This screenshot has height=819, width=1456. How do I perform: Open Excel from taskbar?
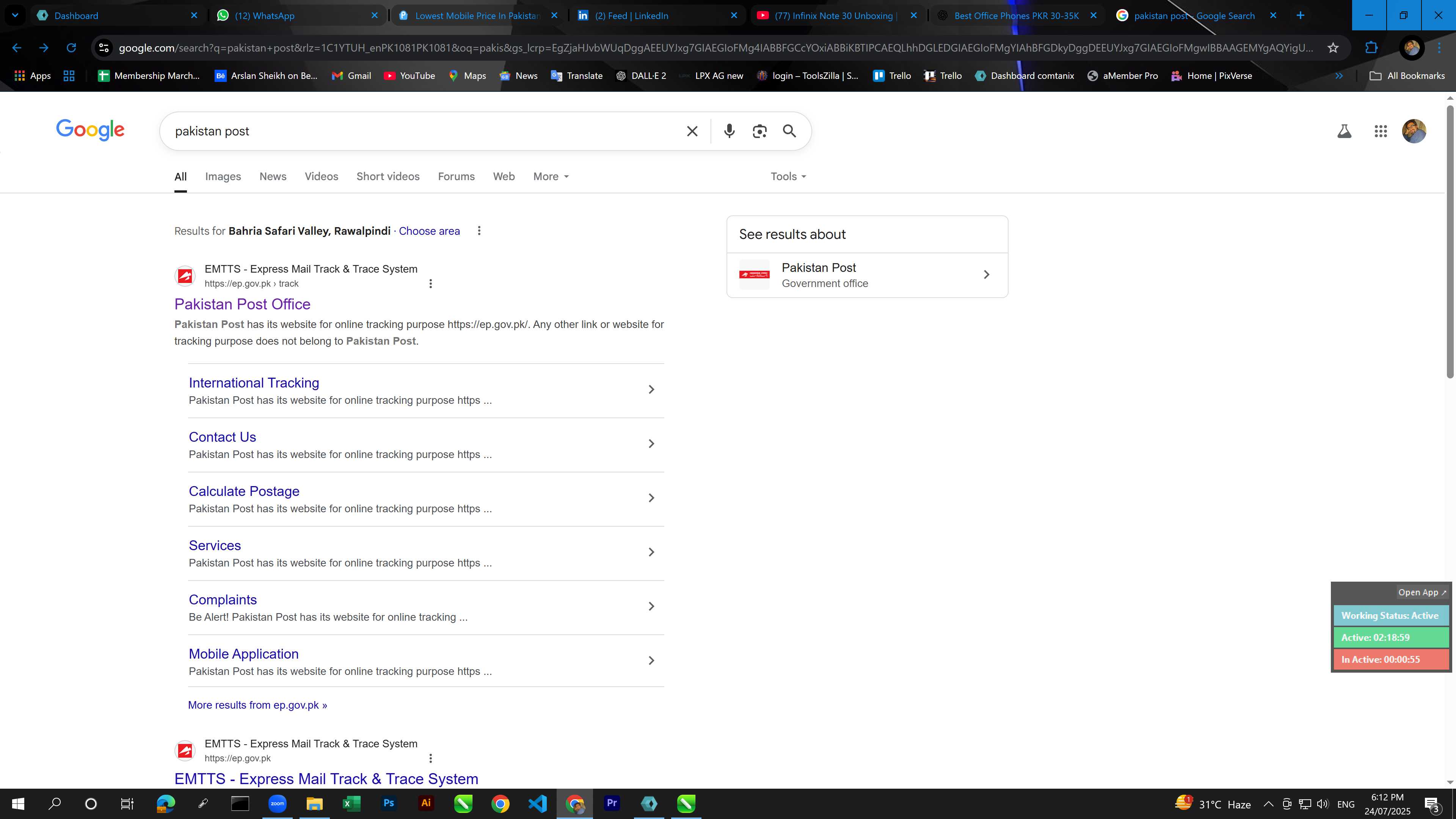(351, 804)
